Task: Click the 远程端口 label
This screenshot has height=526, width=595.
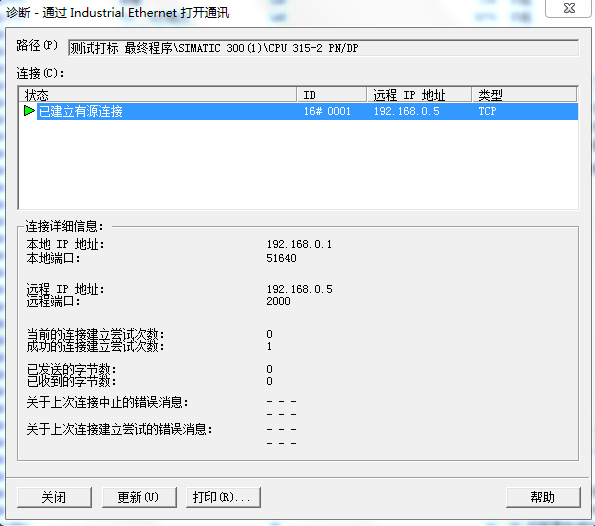Action: 53,301
